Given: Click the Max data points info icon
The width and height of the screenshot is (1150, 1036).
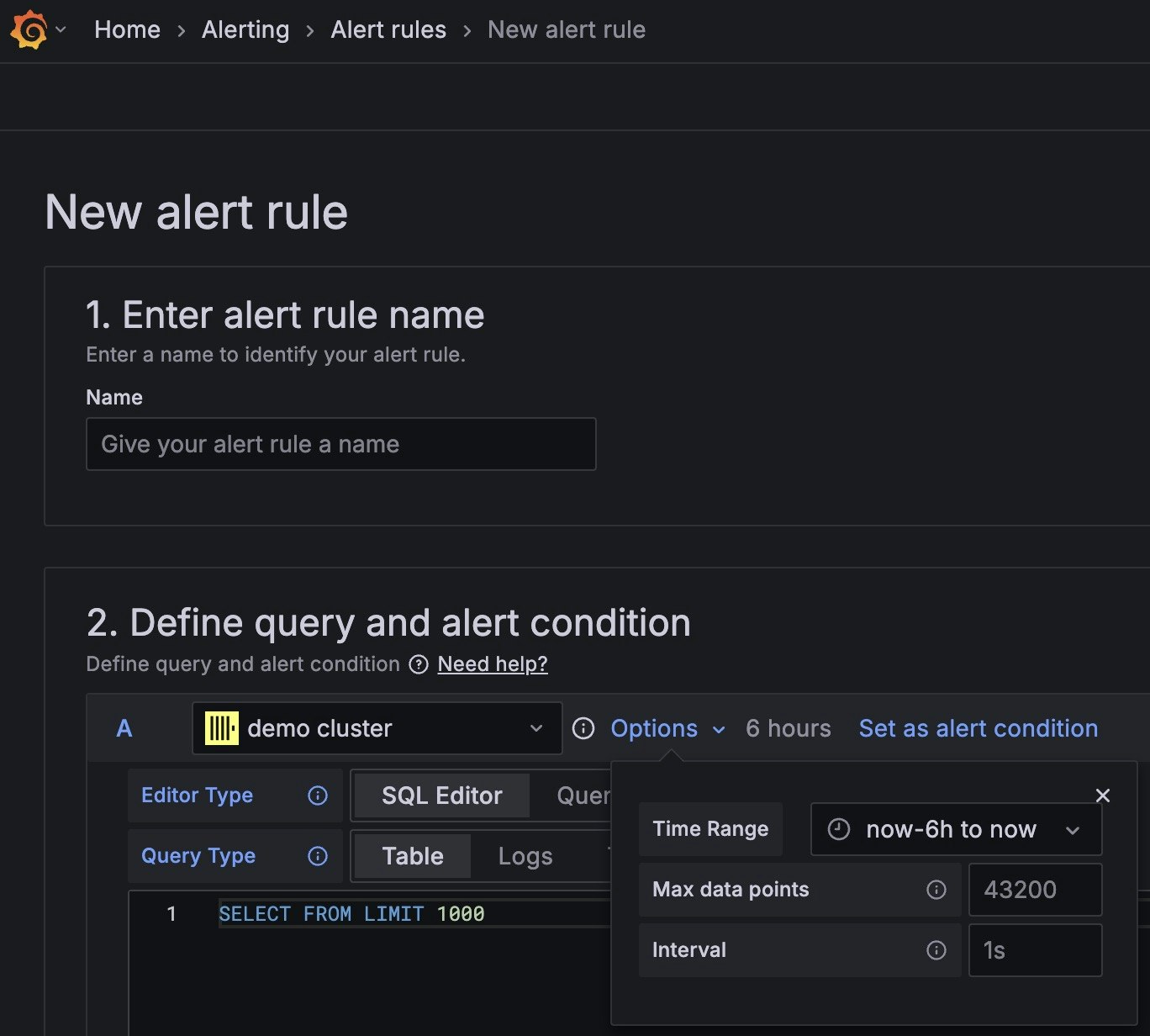Looking at the screenshot, I should 936,890.
